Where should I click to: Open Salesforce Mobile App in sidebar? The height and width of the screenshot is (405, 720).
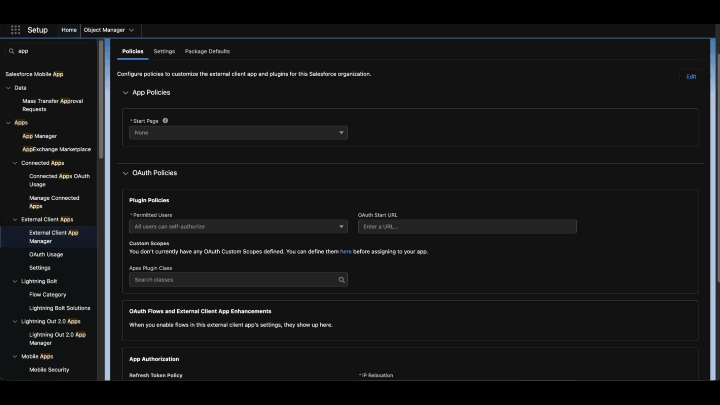pyautogui.click(x=34, y=74)
